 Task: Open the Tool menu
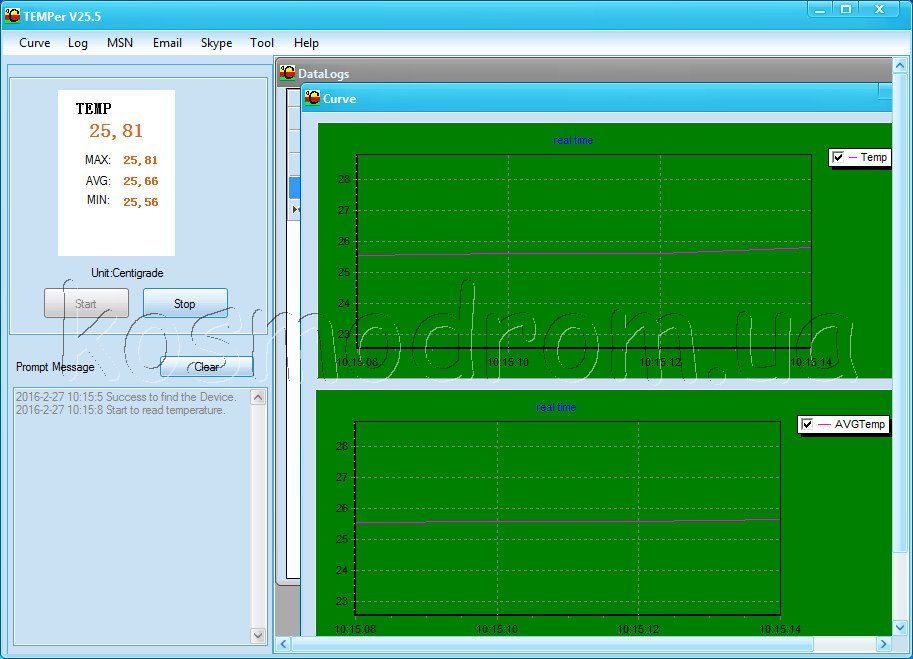coord(262,43)
